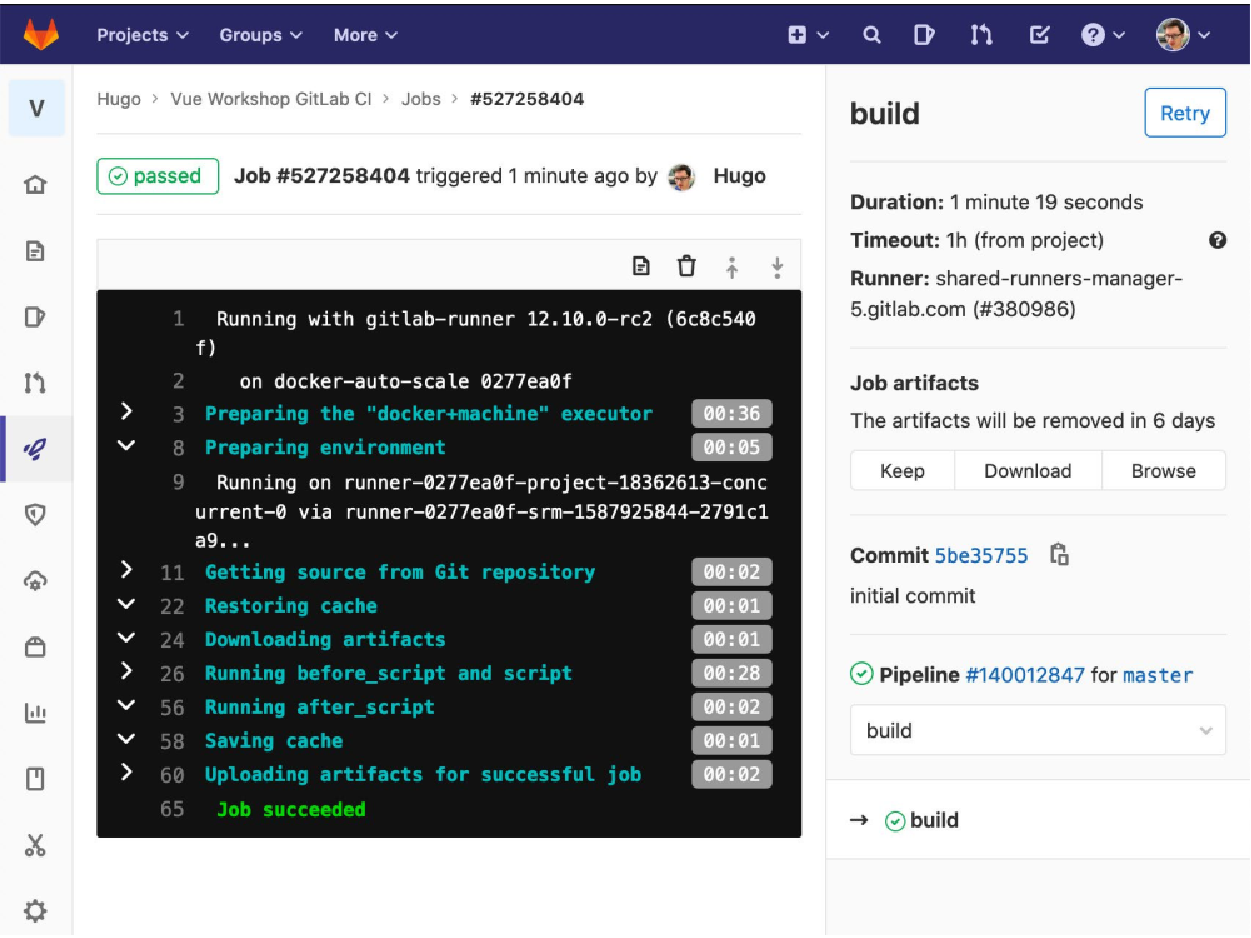Click the 00:28 duration badge
1251x938 pixels.
[732, 673]
